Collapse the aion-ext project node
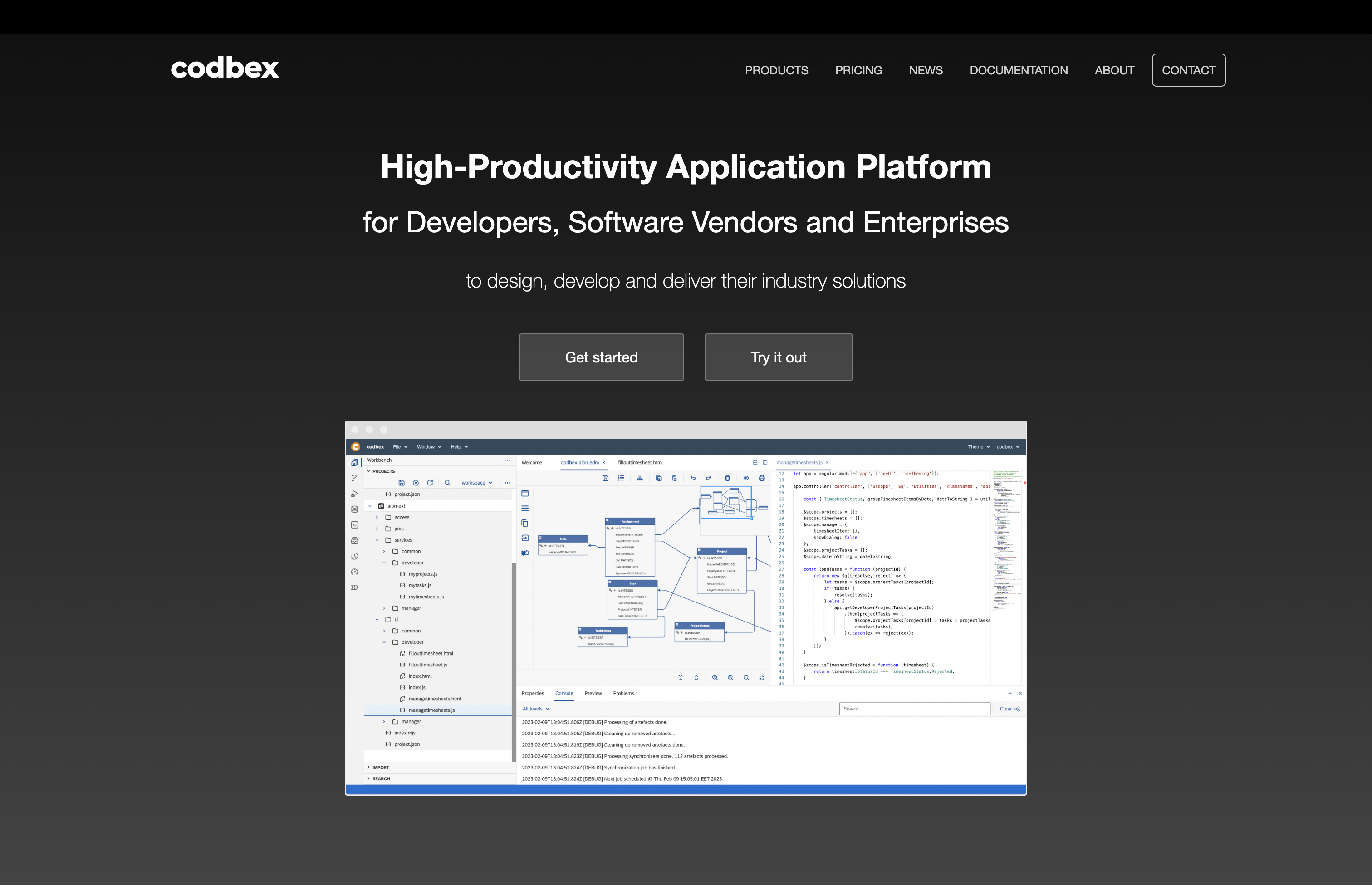This screenshot has width=1372, height=891. 370,506
